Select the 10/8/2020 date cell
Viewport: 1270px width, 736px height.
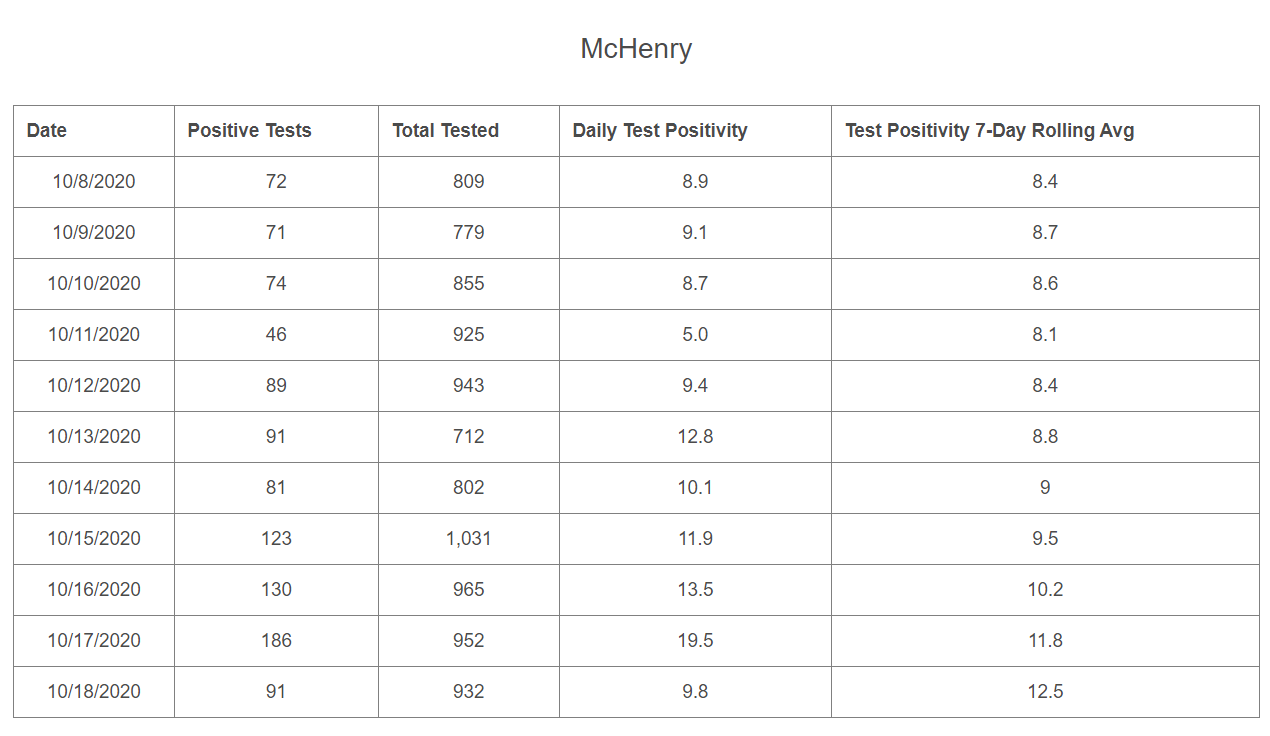coord(94,181)
